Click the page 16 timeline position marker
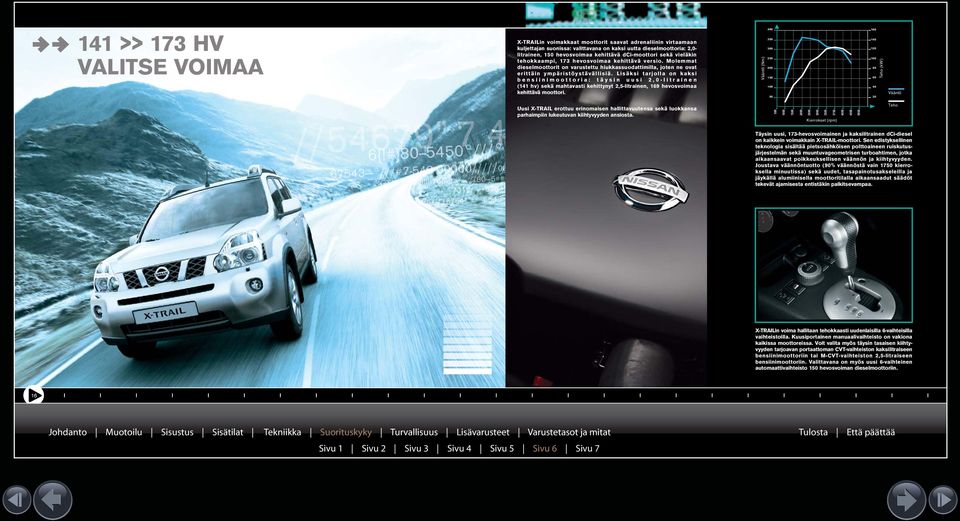 click(33, 395)
